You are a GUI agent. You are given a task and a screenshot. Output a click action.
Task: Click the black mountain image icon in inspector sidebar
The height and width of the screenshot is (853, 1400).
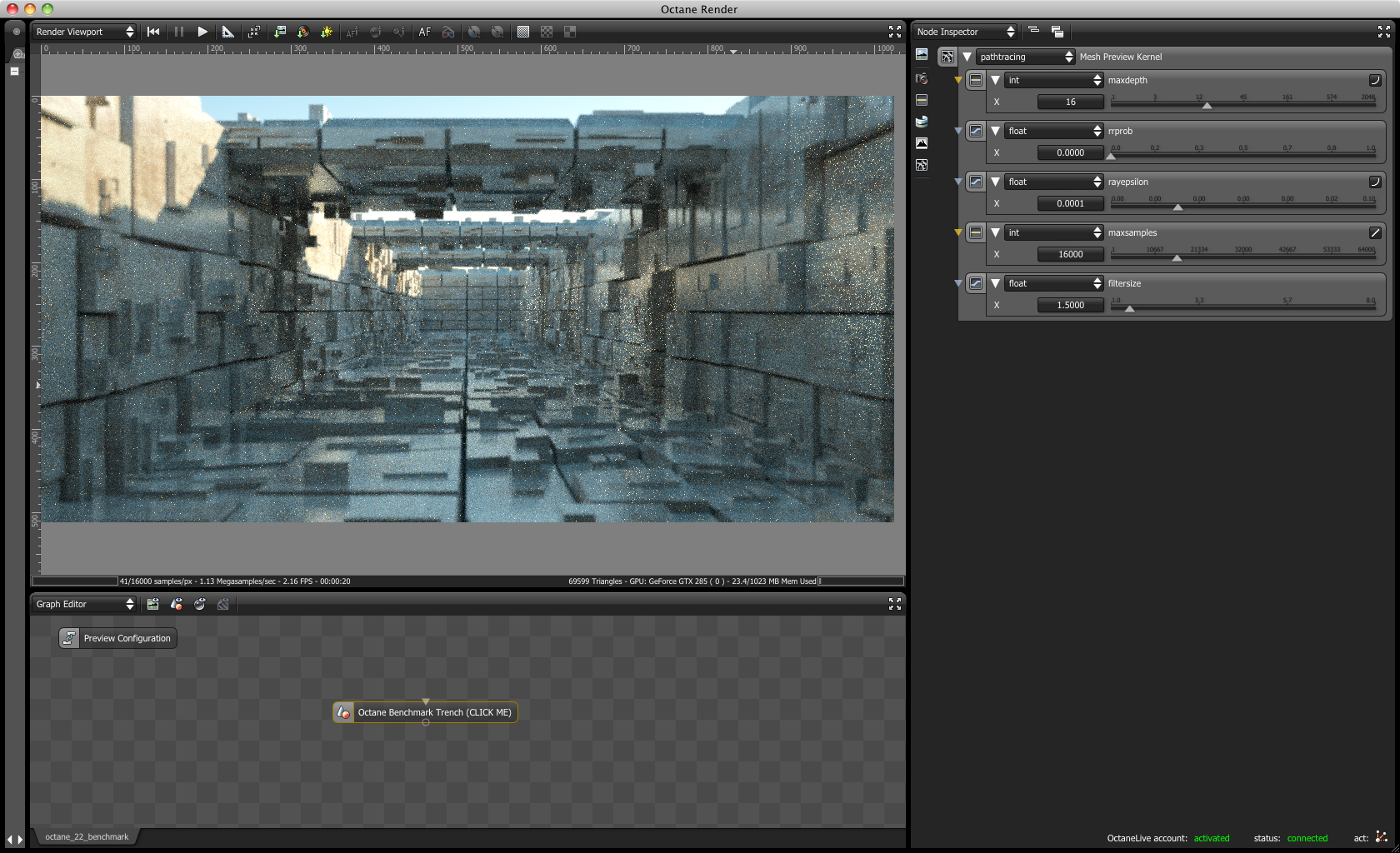click(x=922, y=143)
